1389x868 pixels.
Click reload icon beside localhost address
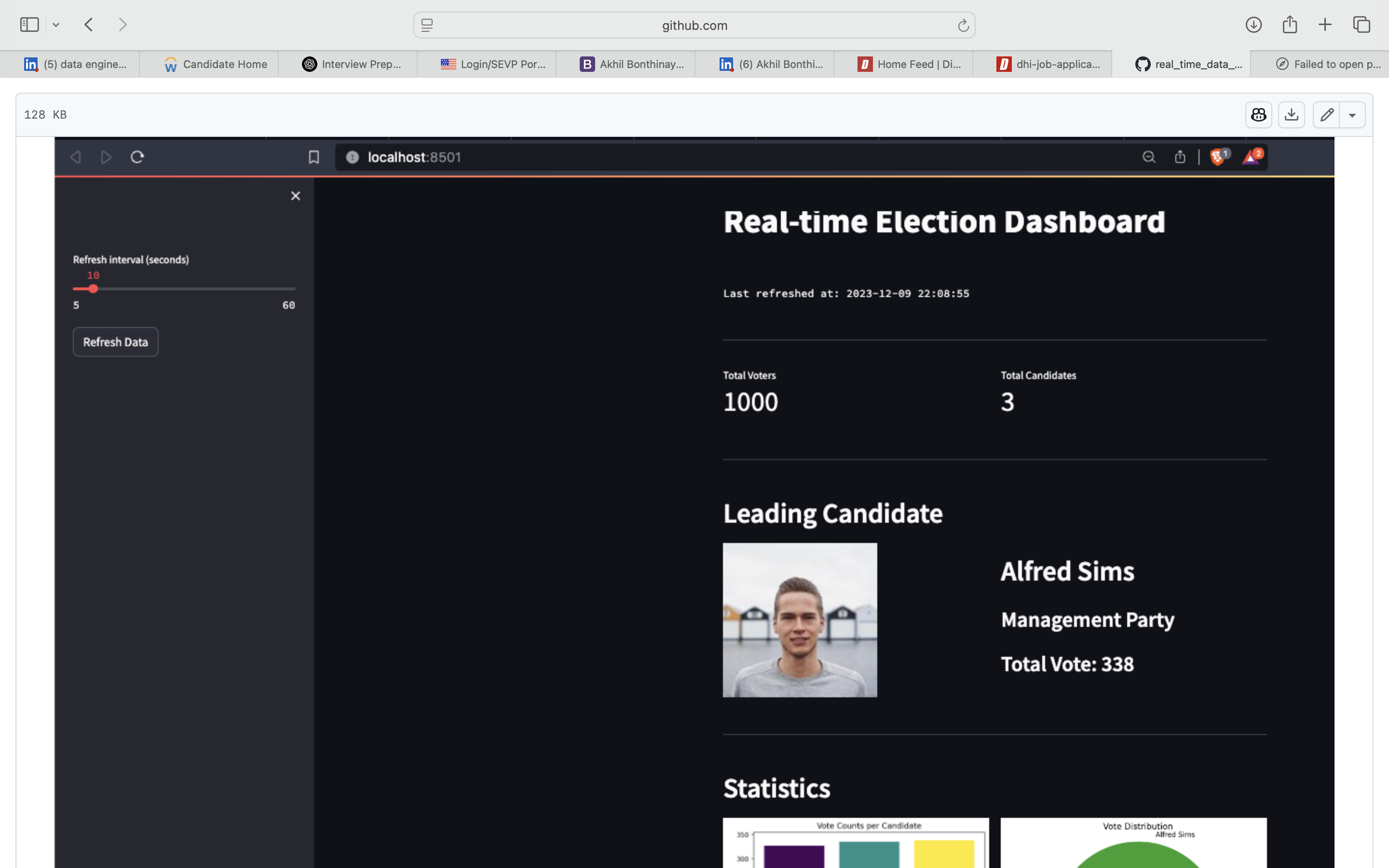coord(137,157)
